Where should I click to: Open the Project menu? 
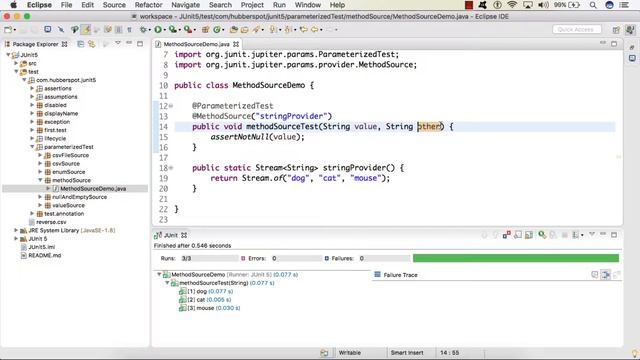pyautogui.click(x=252, y=5)
